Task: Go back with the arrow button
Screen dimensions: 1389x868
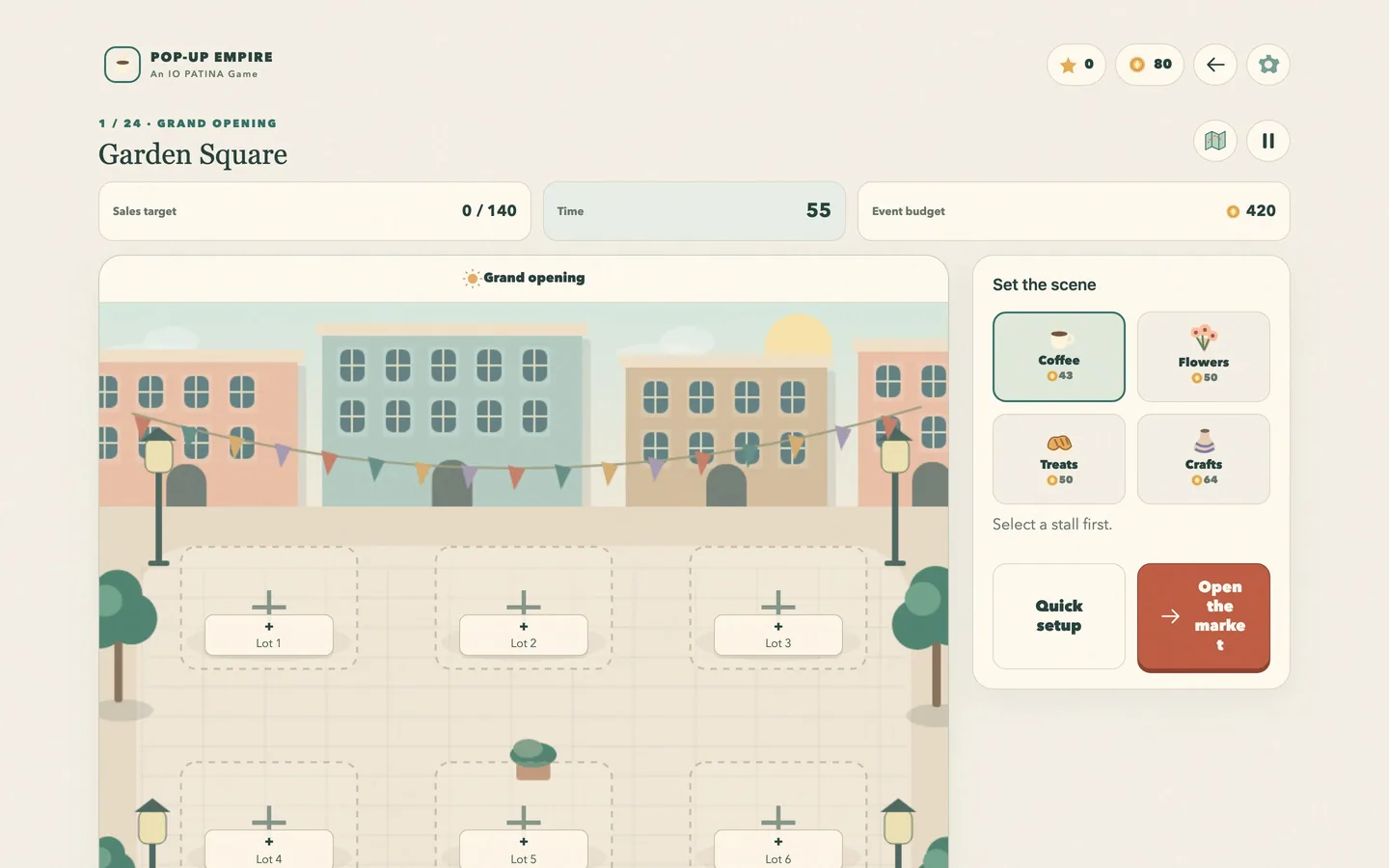Action: click(x=1215, y=65)
